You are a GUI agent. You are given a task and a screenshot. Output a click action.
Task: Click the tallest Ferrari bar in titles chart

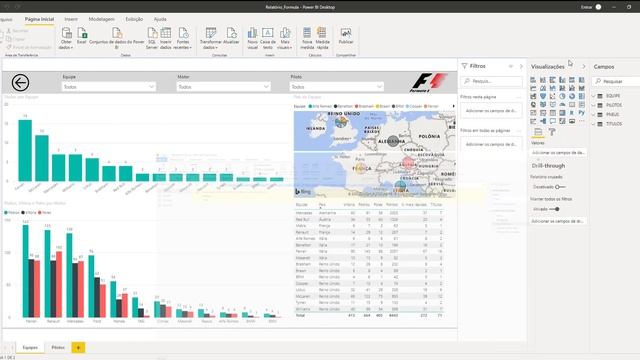(25, 150)
